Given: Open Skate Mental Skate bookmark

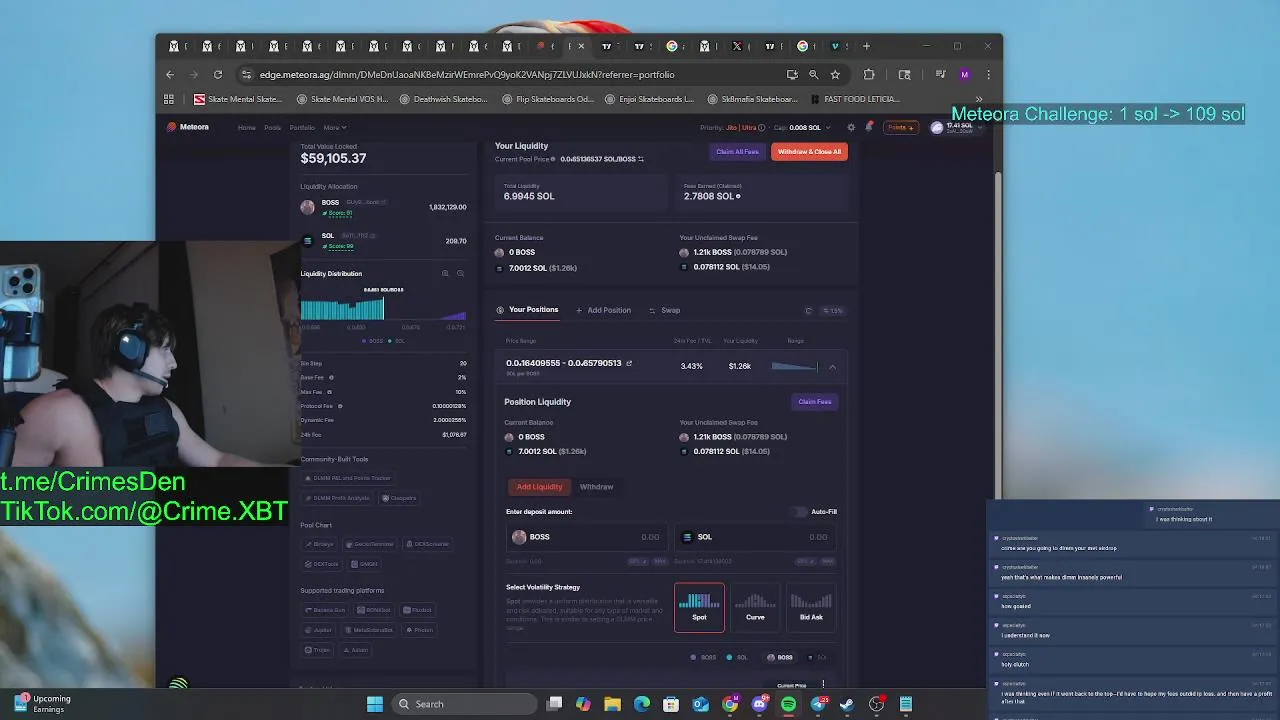Looking at the screenshot, I should click(238, 99).
